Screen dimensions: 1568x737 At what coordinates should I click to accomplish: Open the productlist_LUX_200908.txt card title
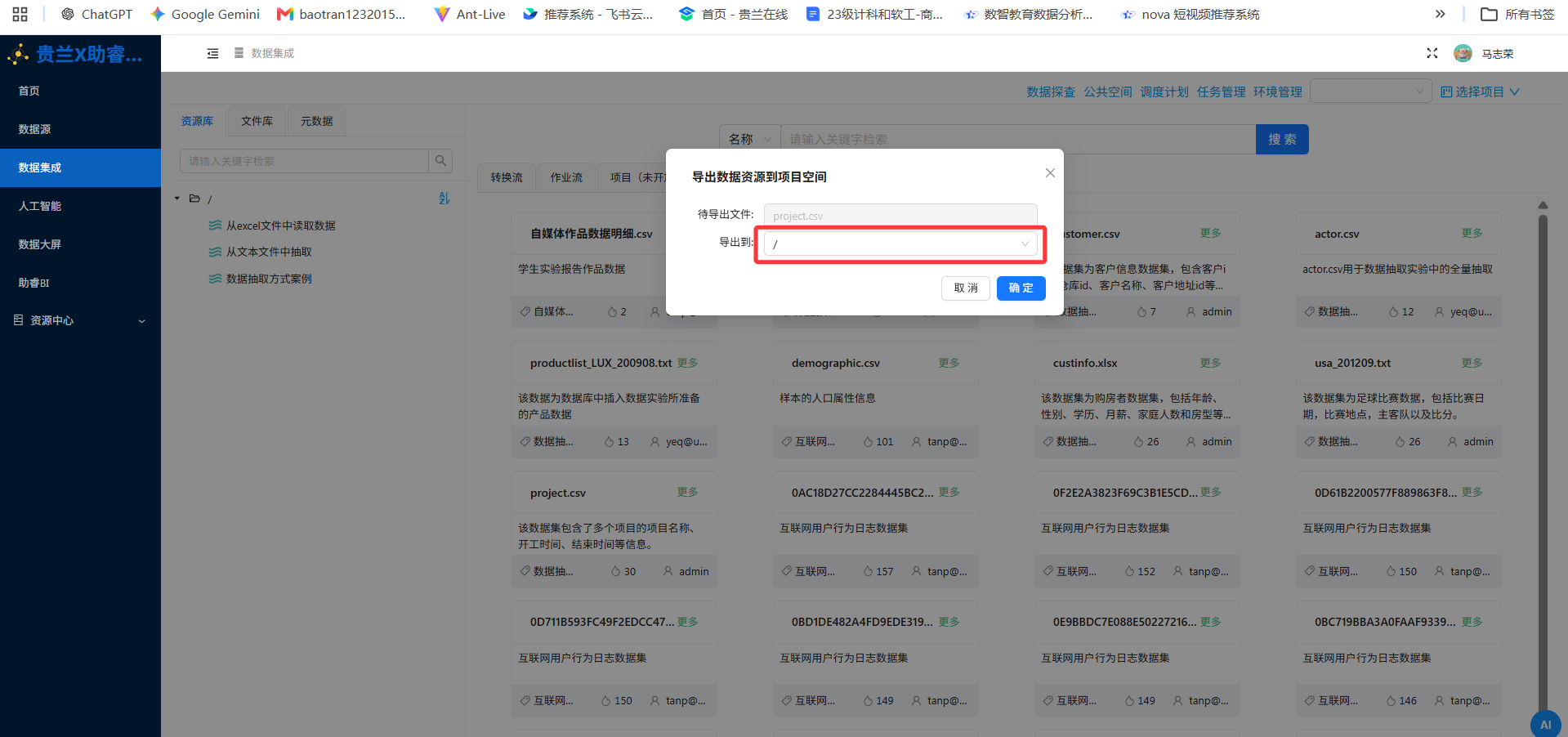click(601, 363)
